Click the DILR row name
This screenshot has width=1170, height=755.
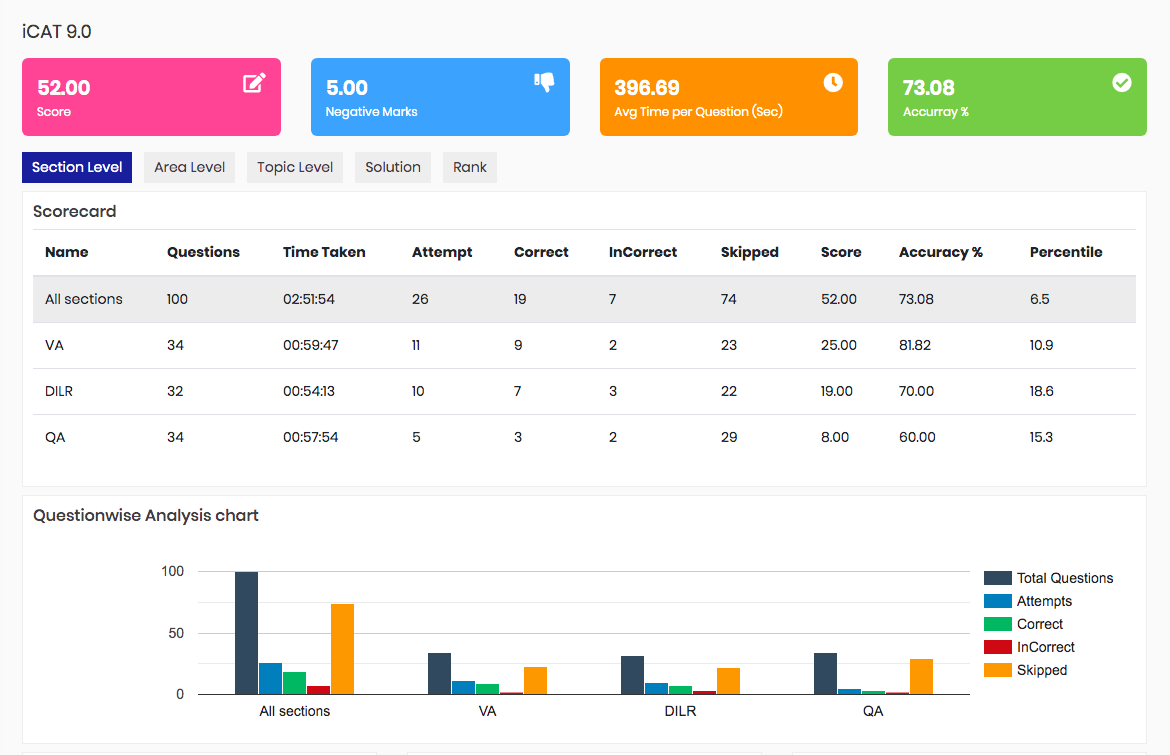pyautogui.click(x=59, y=391)
